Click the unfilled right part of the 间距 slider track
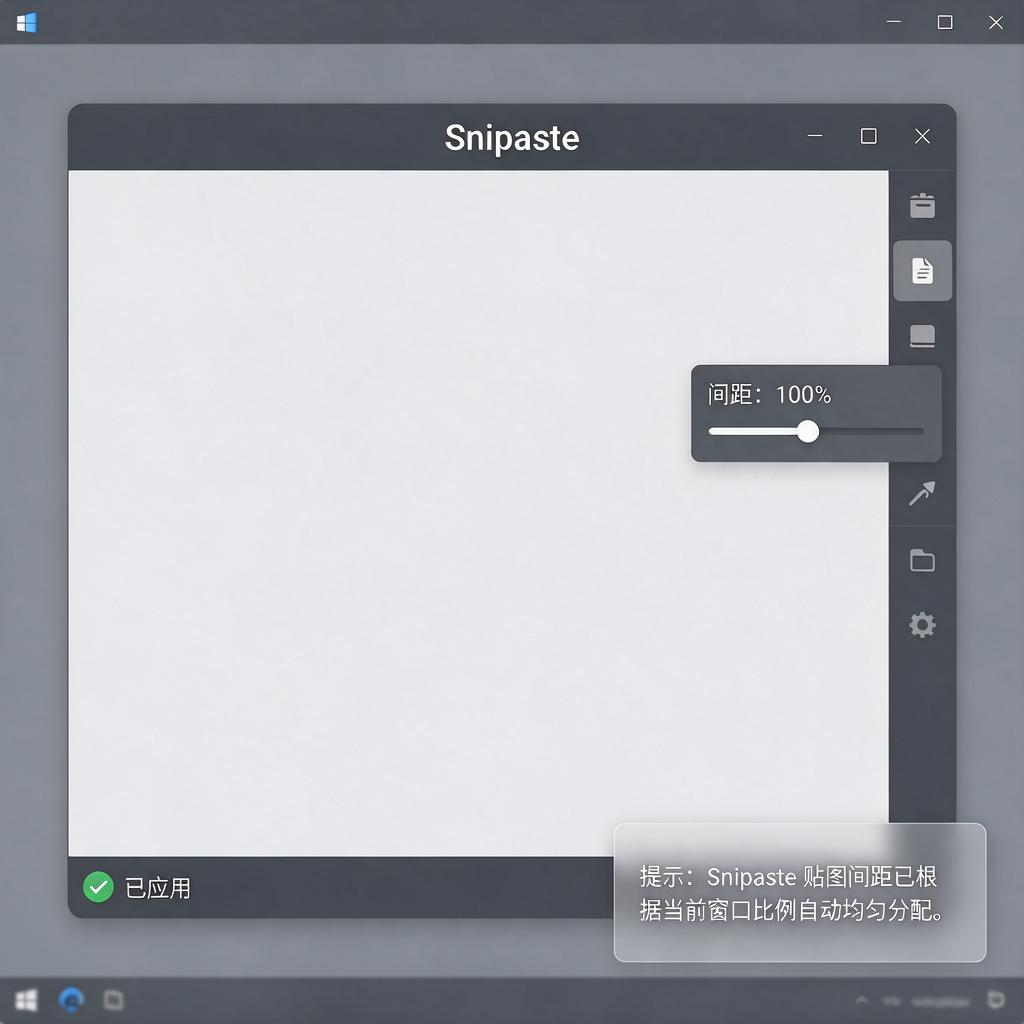The width and height of the screenshot is (1024, 1024). 871,432
